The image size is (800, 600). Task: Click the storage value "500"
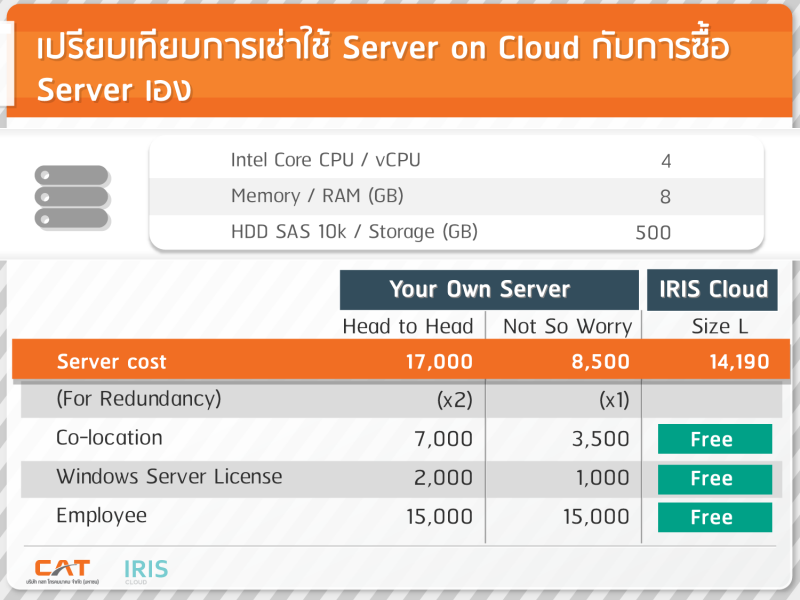pos(653,233)
